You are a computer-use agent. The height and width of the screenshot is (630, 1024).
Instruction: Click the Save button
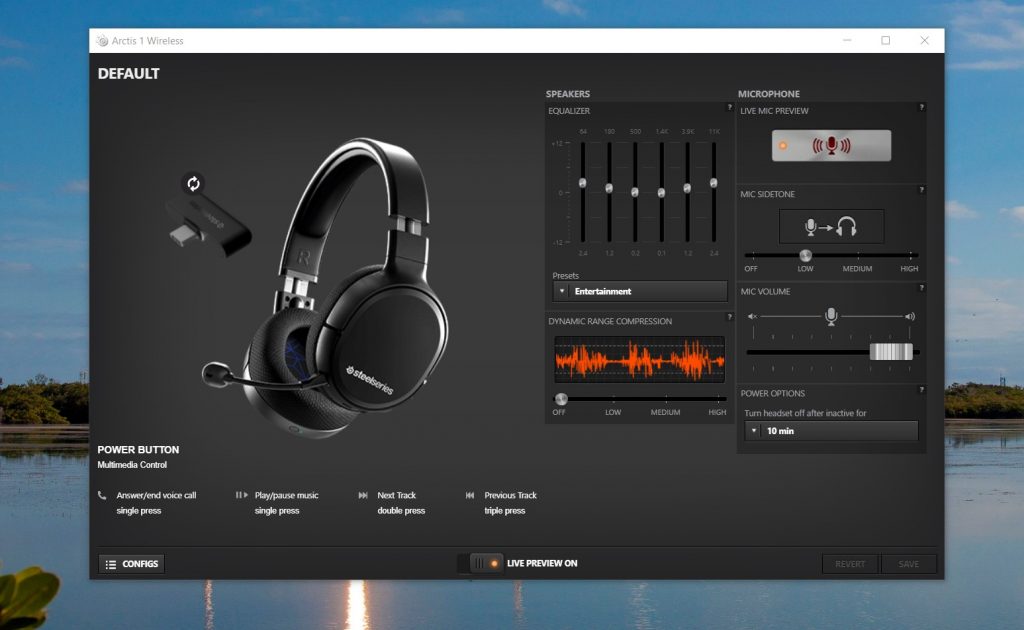coord(908,564)
